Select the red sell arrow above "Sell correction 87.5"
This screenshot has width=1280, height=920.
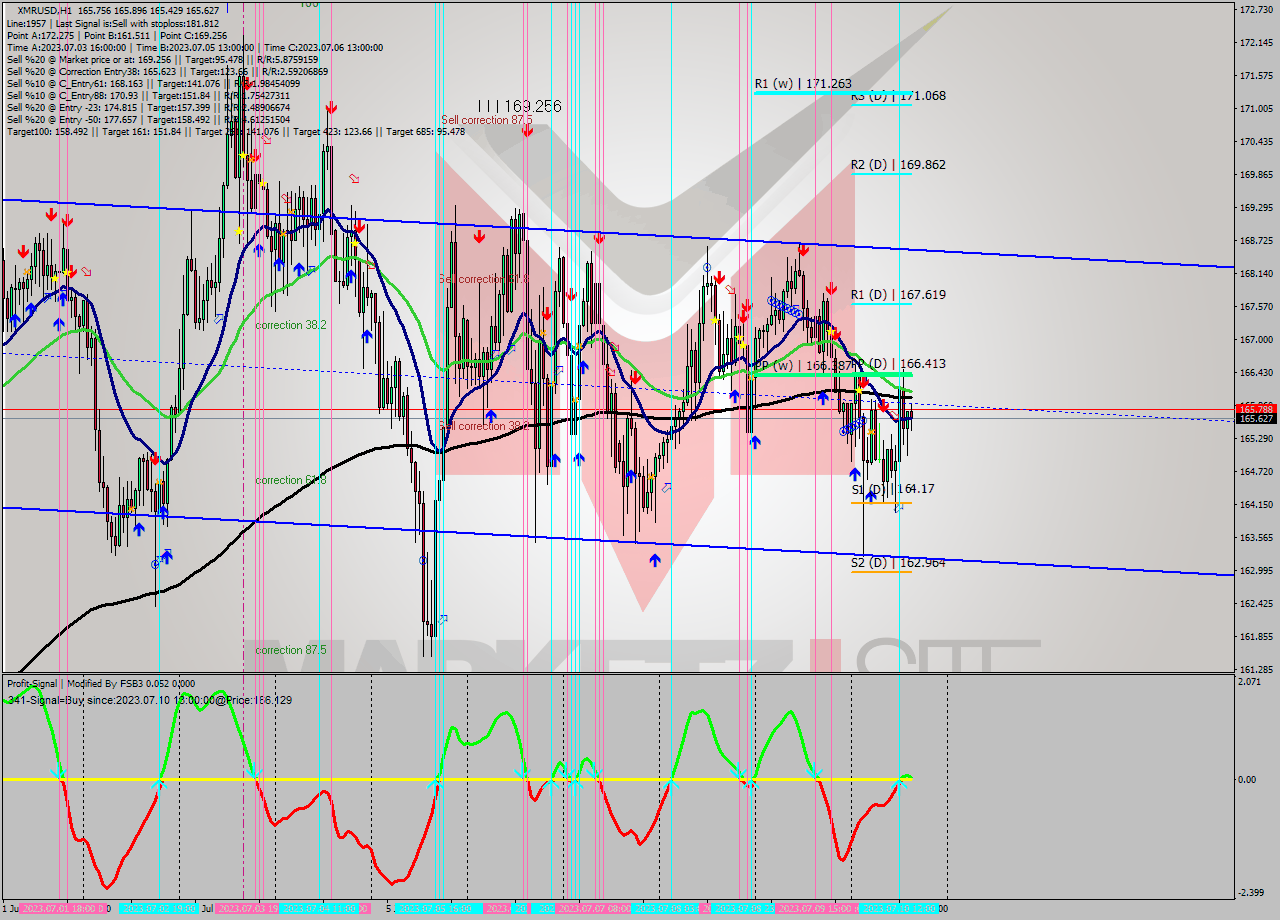[527, 132]
